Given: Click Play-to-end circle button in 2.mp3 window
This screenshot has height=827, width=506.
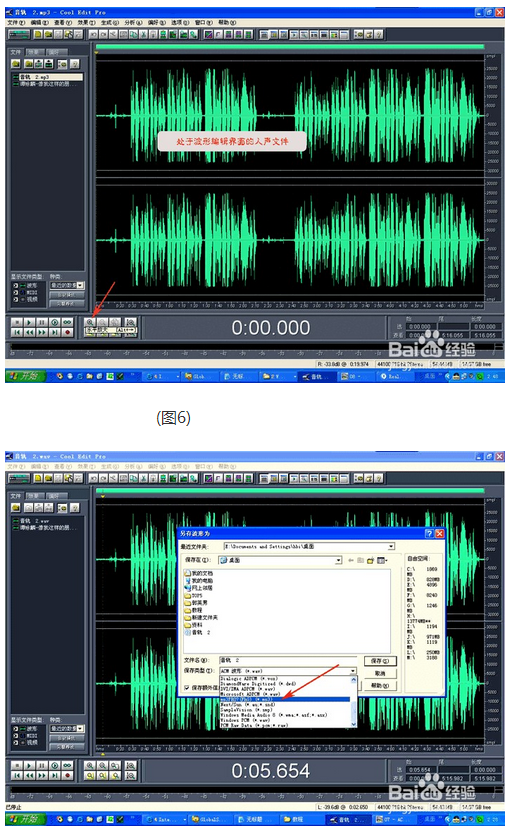Looking at the screenshot, I should click(x=54, y=322).
